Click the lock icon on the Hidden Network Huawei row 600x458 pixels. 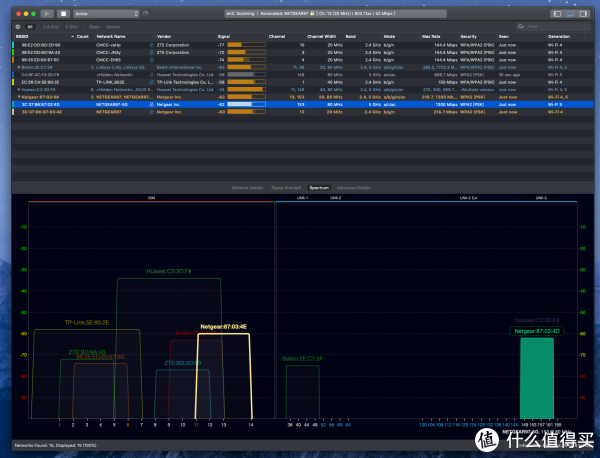coord(152,75)
